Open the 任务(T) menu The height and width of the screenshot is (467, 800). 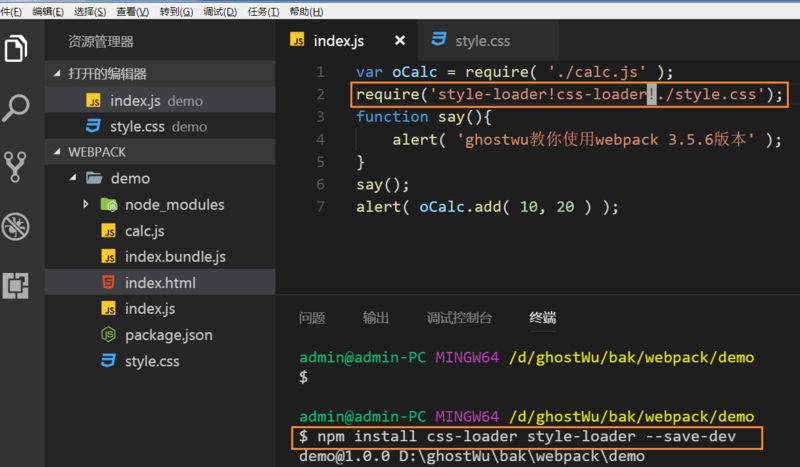click(x=263, y=11)
